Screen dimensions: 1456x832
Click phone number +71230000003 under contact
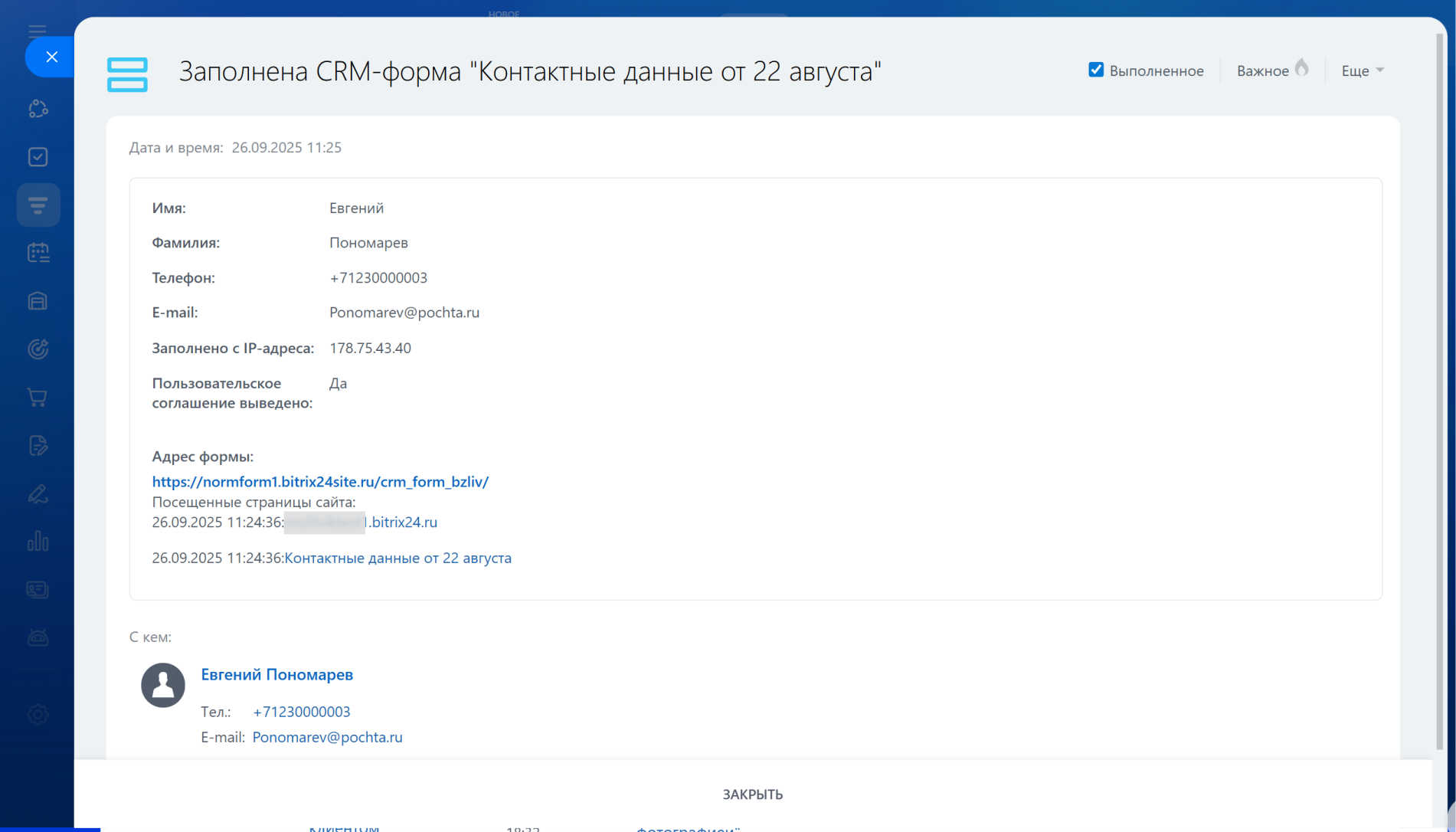301,712
